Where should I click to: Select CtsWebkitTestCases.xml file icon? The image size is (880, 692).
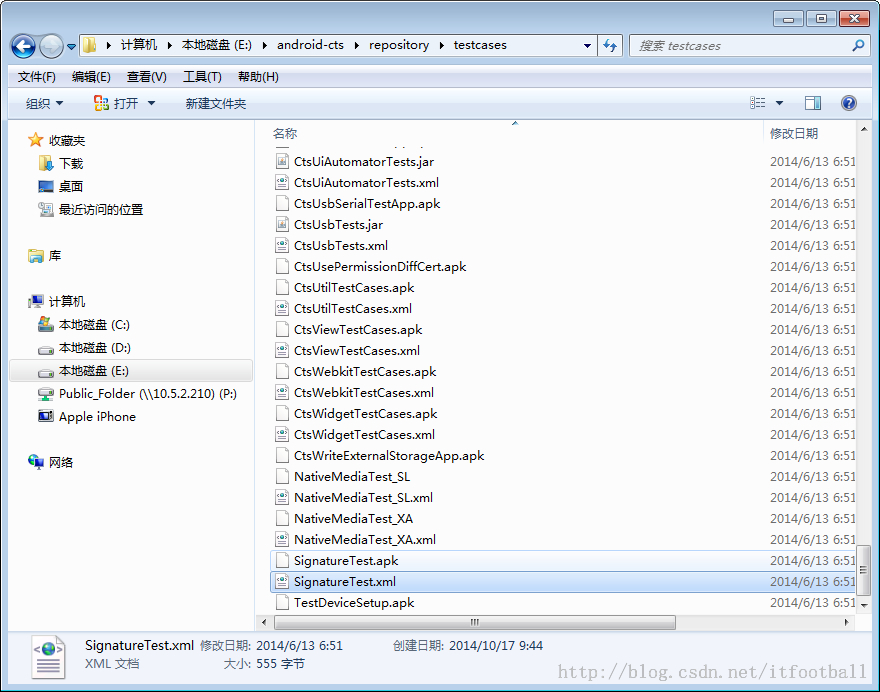[x=282, y=392]
